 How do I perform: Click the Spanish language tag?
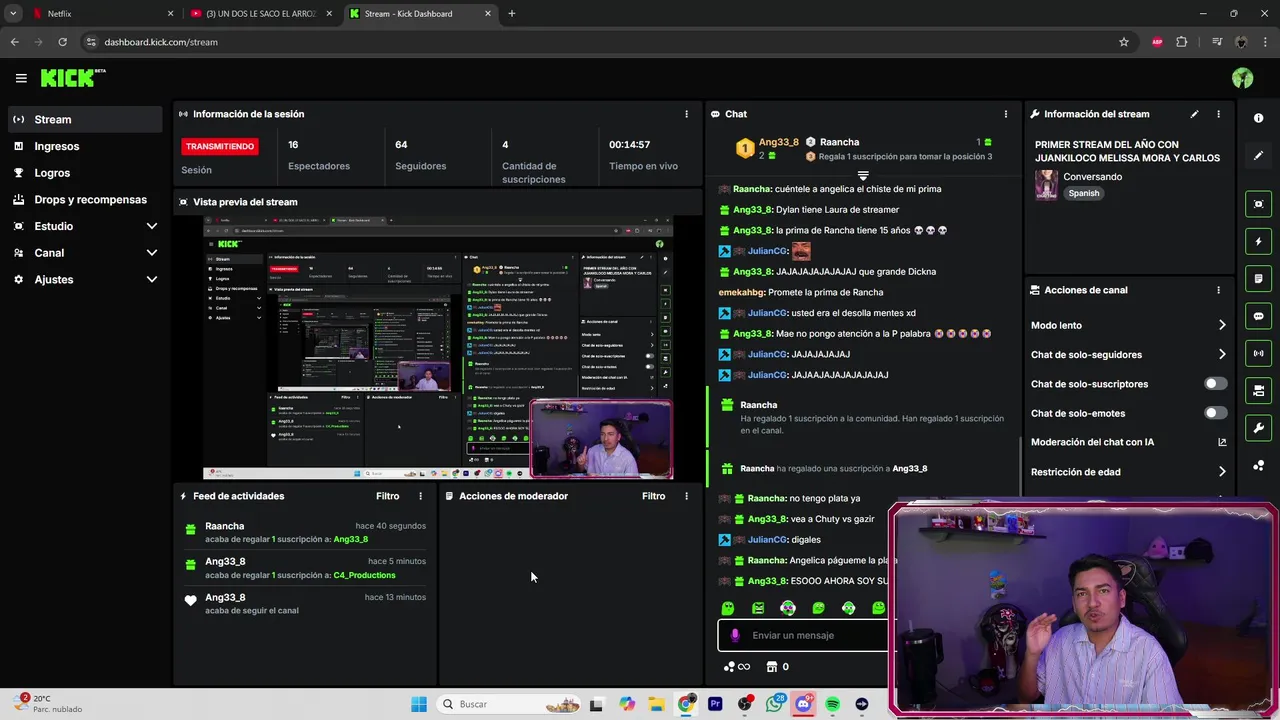1083,193
